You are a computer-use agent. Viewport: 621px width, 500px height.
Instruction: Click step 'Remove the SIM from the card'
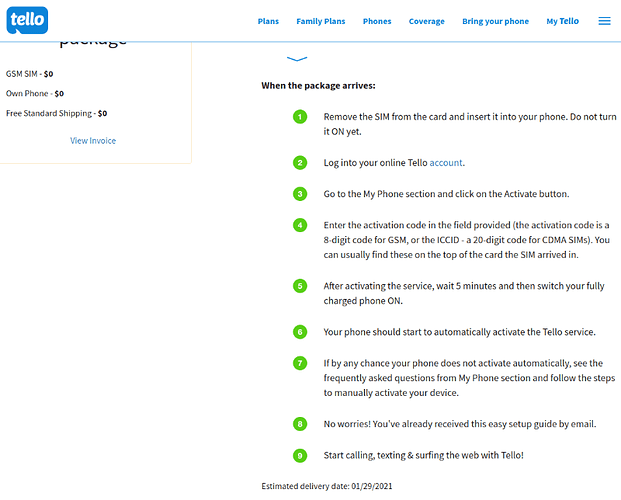(470, 124)
